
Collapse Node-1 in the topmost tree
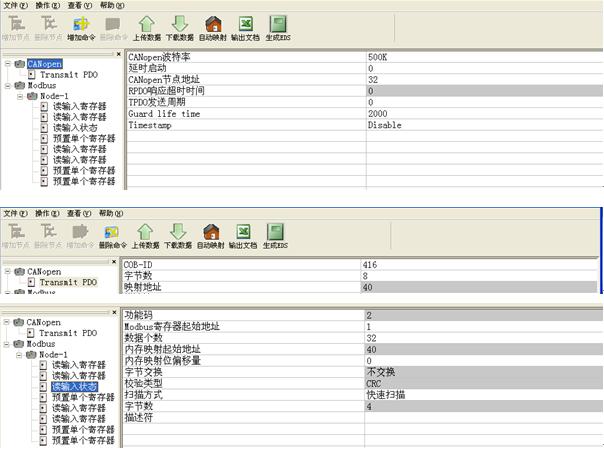pyautogui.click(x=20, y=96)
